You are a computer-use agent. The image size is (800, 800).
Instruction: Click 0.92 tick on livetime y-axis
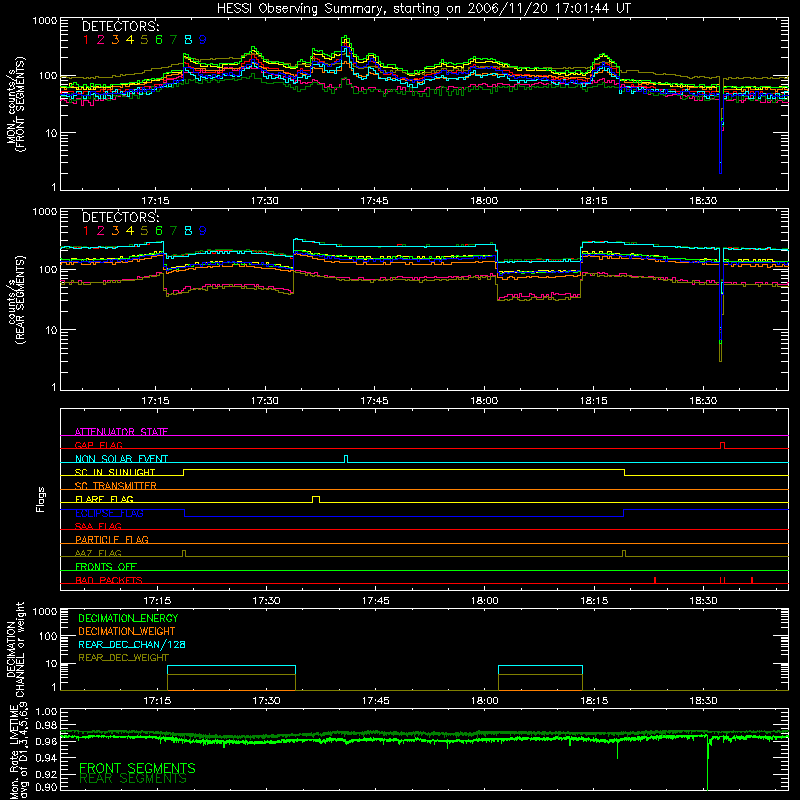pos(46,773)
